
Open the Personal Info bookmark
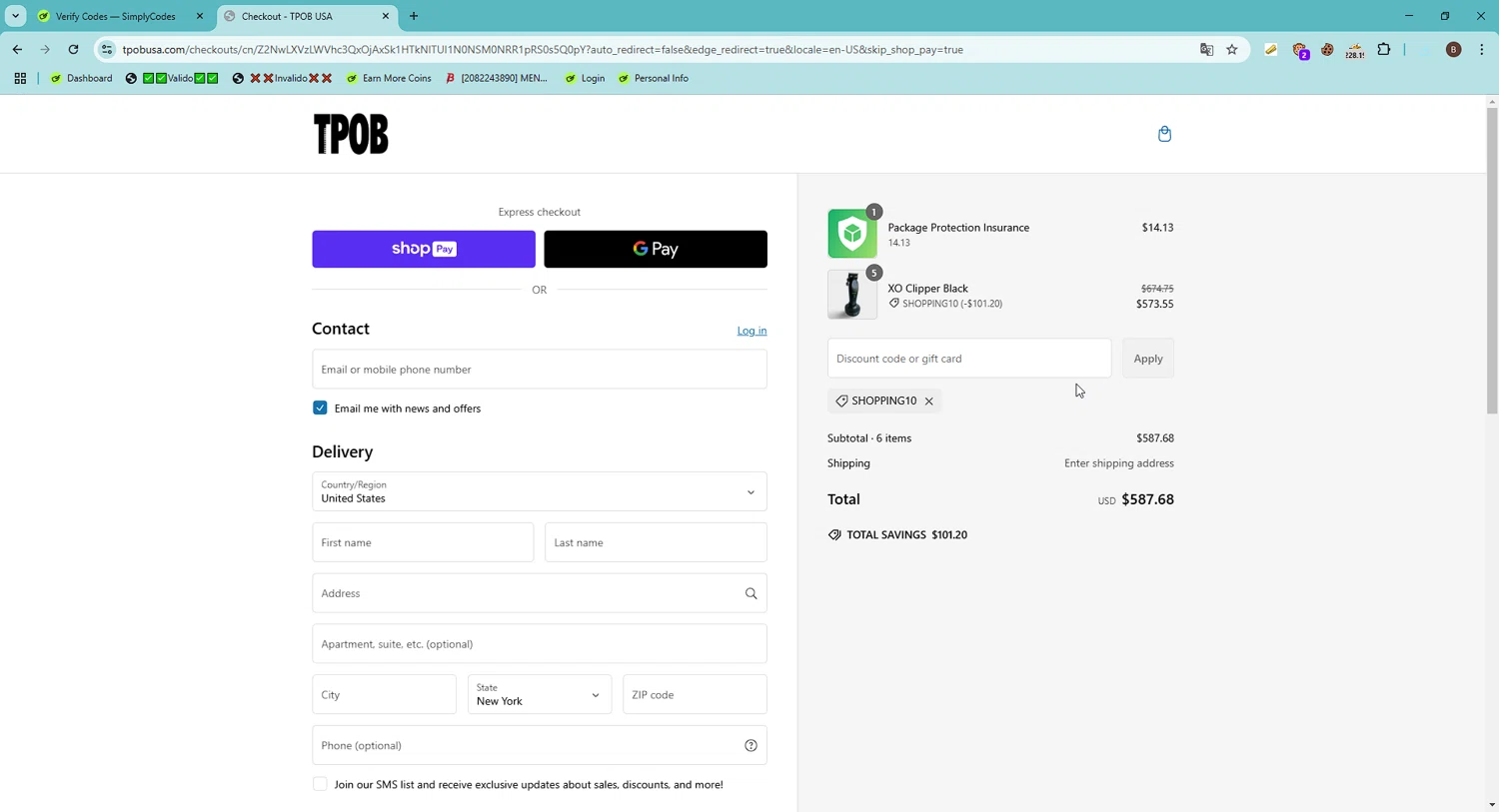tap(653, 78)
